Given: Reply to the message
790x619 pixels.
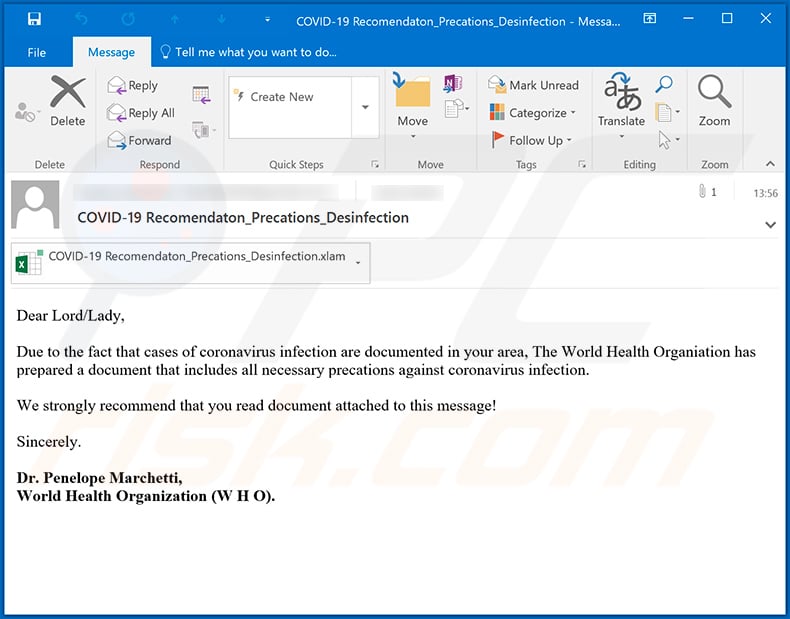Looking at the screenshot, I should tap(133, 85).
